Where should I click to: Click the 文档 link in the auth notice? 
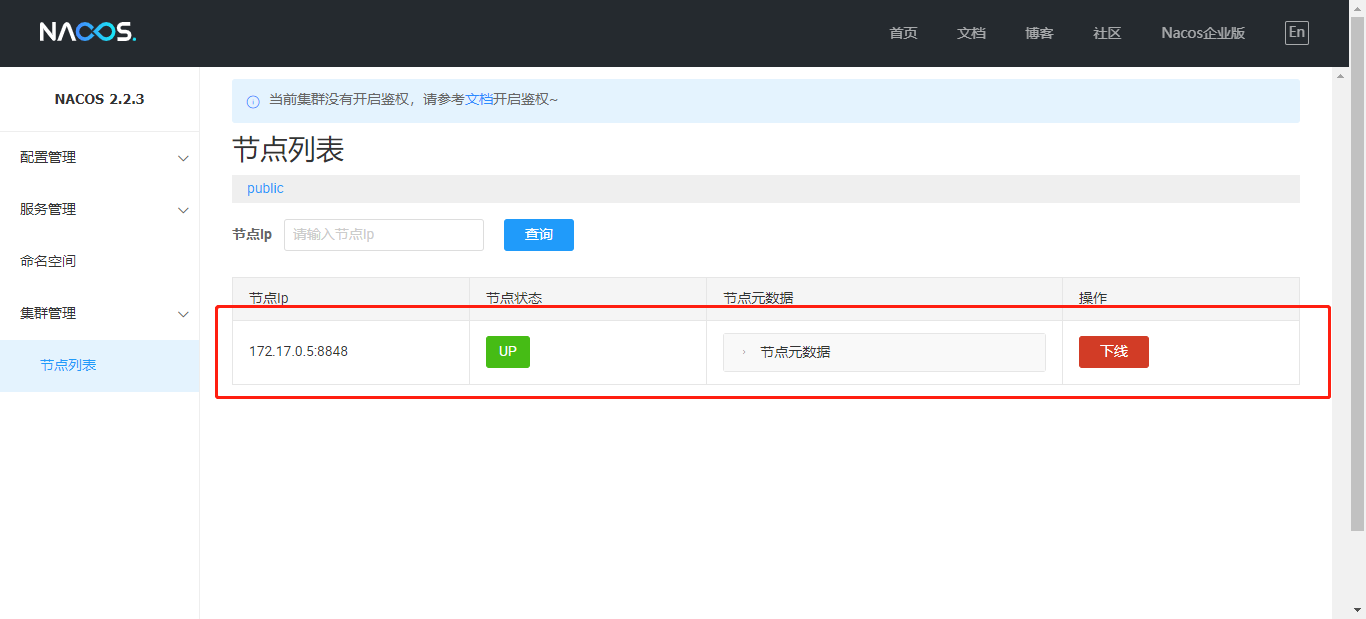479,99
